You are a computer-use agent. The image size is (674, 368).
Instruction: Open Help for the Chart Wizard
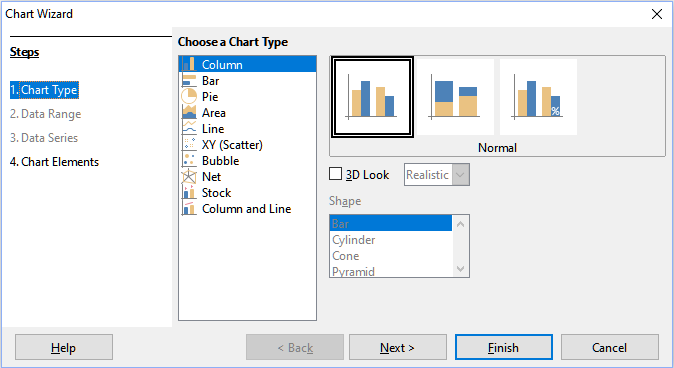[x=64, y=347]
